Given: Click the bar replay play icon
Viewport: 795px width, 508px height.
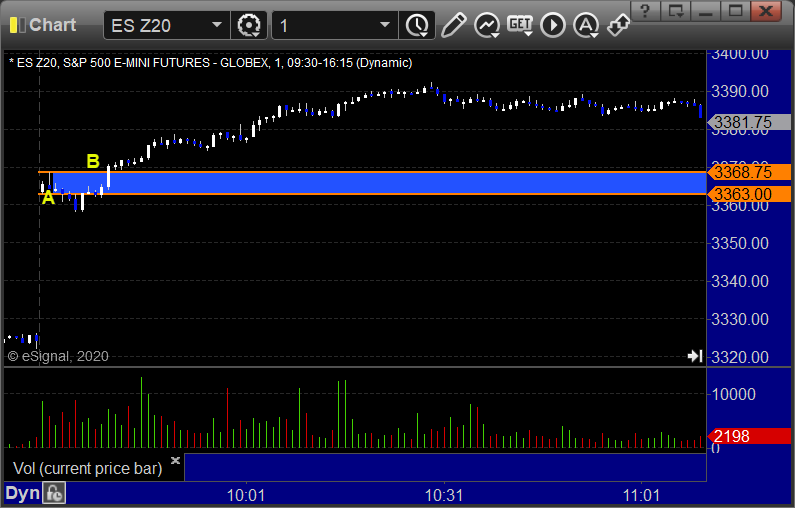Looking at the screenshot, I should tap(553, 25).
